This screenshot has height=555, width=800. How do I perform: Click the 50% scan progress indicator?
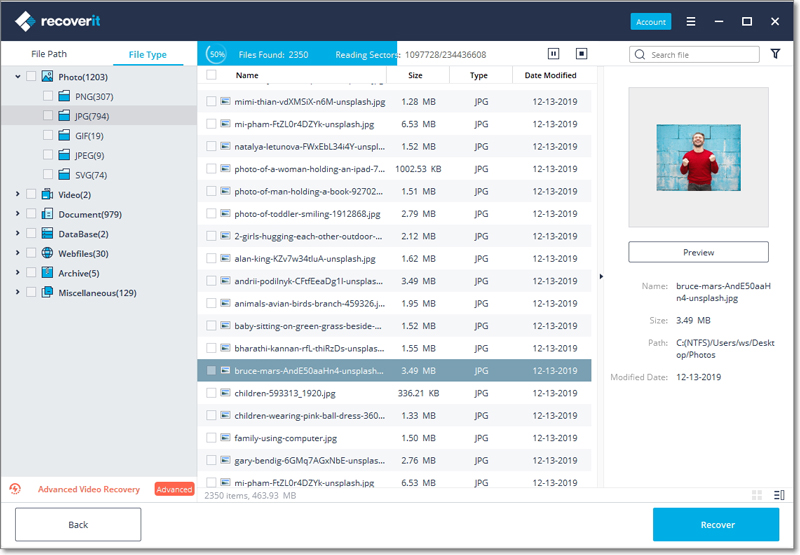point(216,54)
